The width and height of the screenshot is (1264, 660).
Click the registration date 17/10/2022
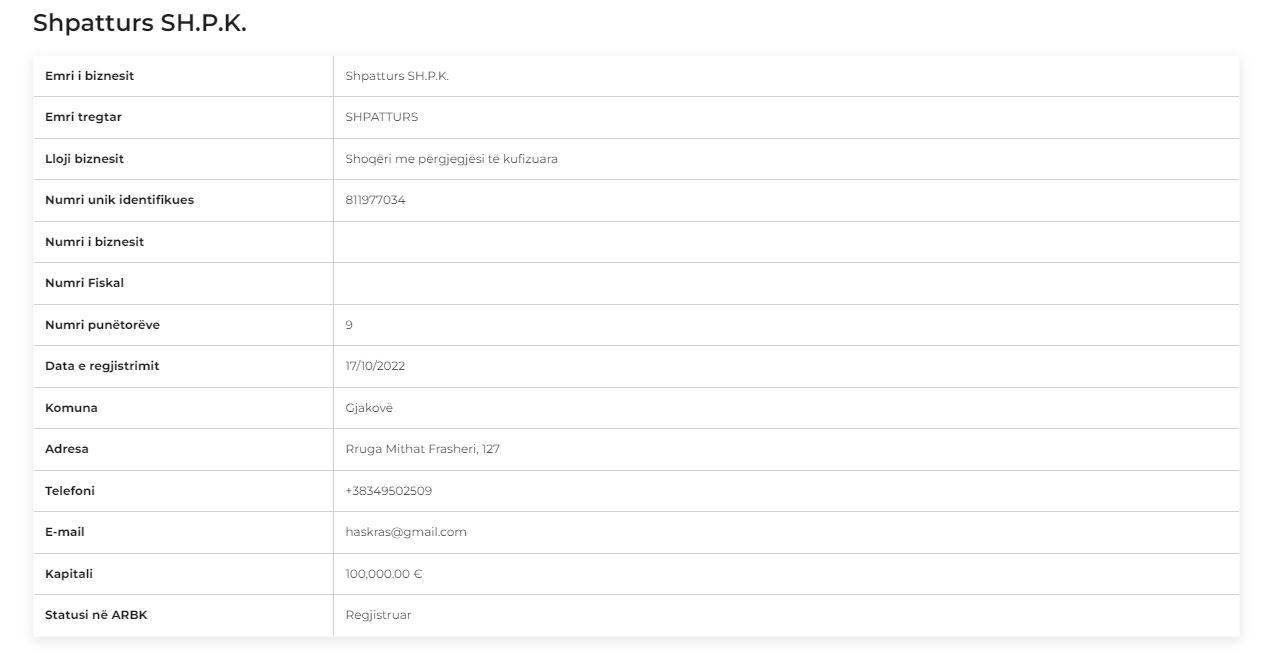click(x=375, y=366)
